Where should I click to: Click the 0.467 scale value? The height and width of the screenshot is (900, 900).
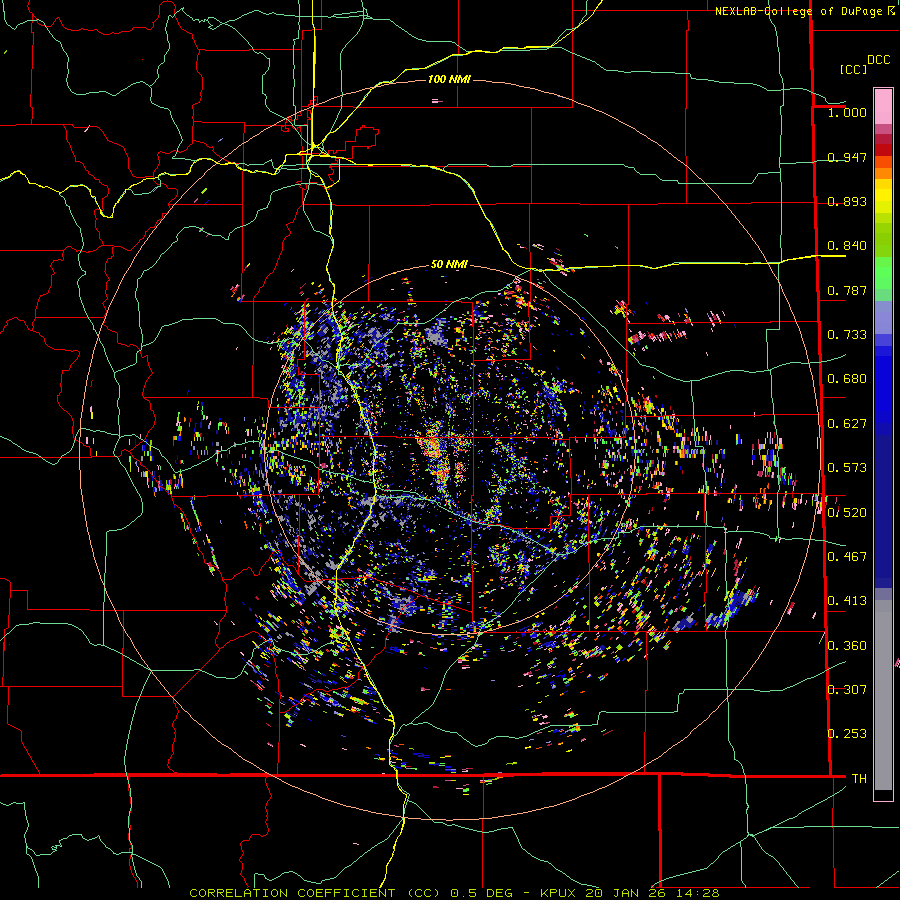pyautogui.click(x=847, y=556)
